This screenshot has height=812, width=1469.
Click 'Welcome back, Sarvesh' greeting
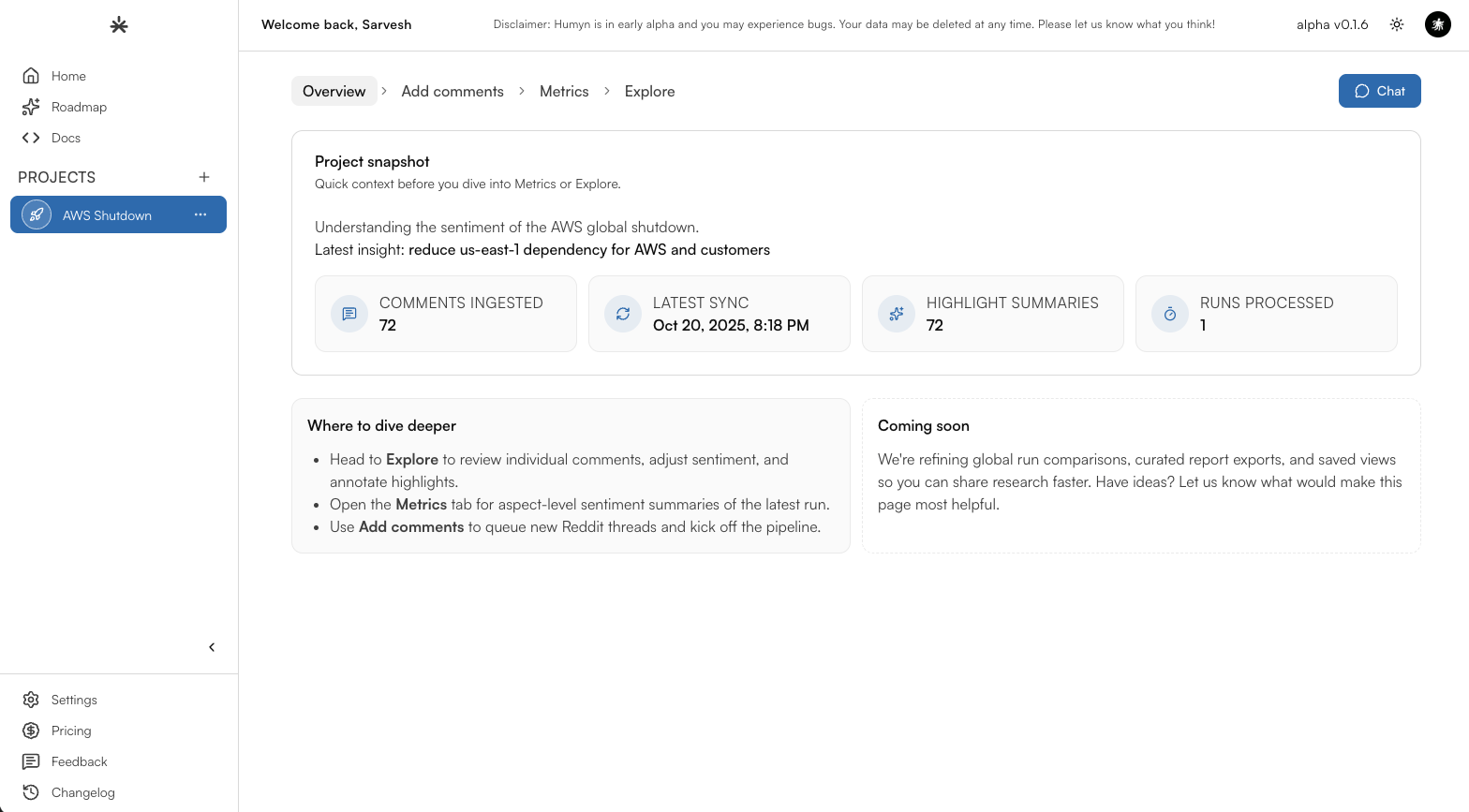tap(336, 24)
